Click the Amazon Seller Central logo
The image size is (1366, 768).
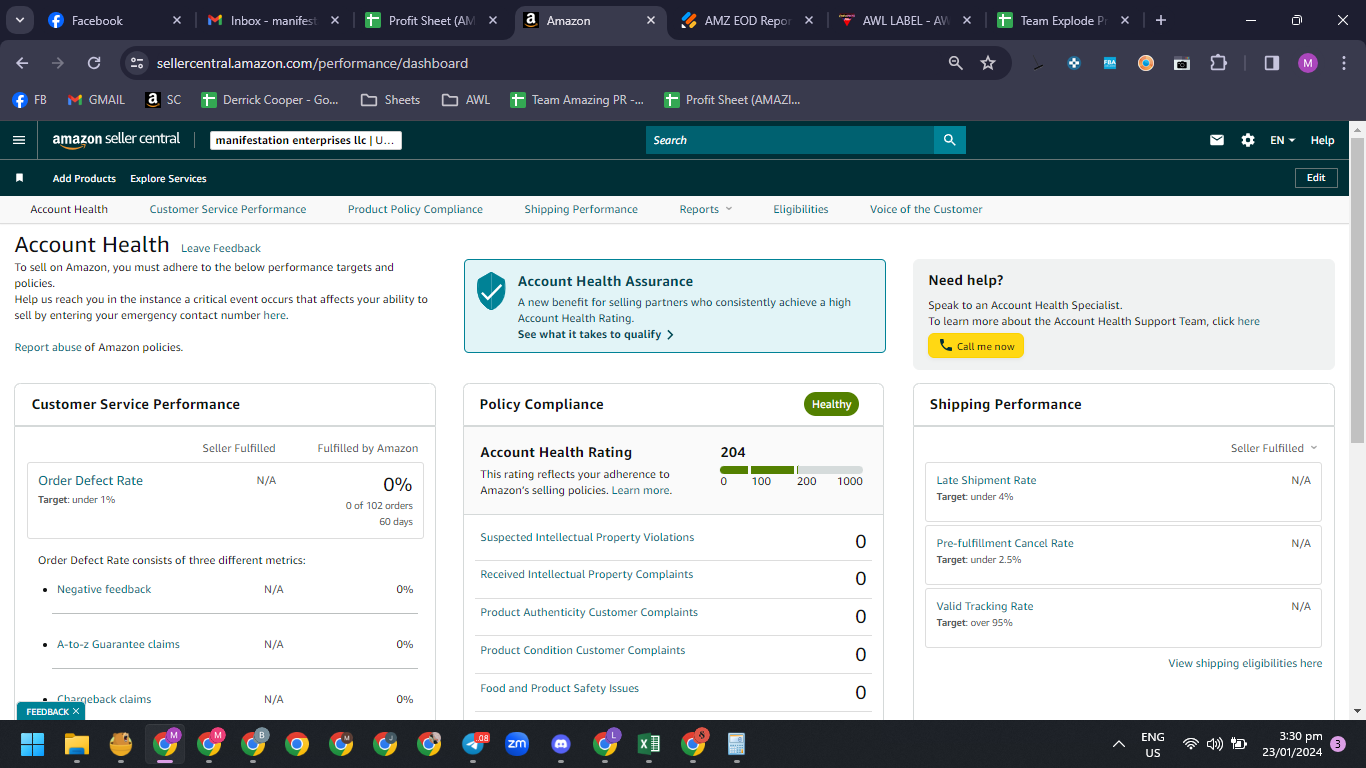(116, 140)
